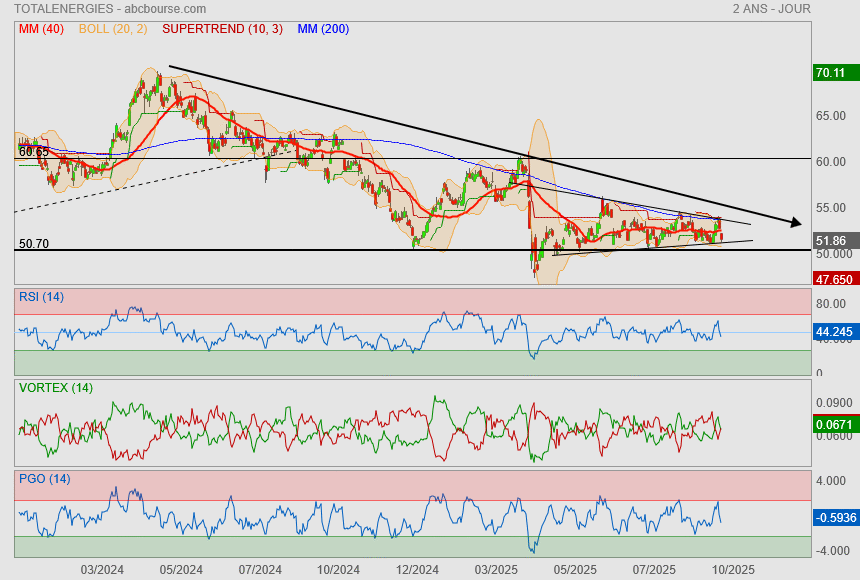The height and width of the screenshot is (580, 860).
Task: Click the blue 44.245 RSI value tag
Action: pyautogui.click(x=834, y=331)
